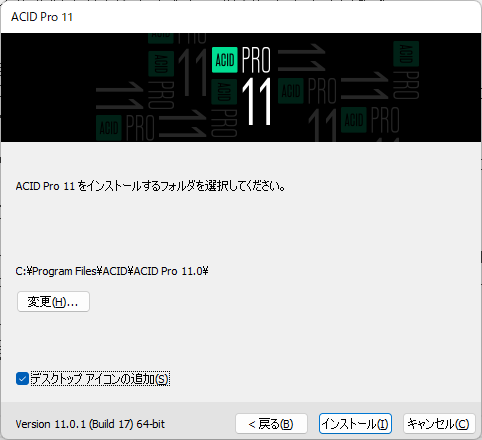Click the bright green ACID logo badge

pos(225,60)
